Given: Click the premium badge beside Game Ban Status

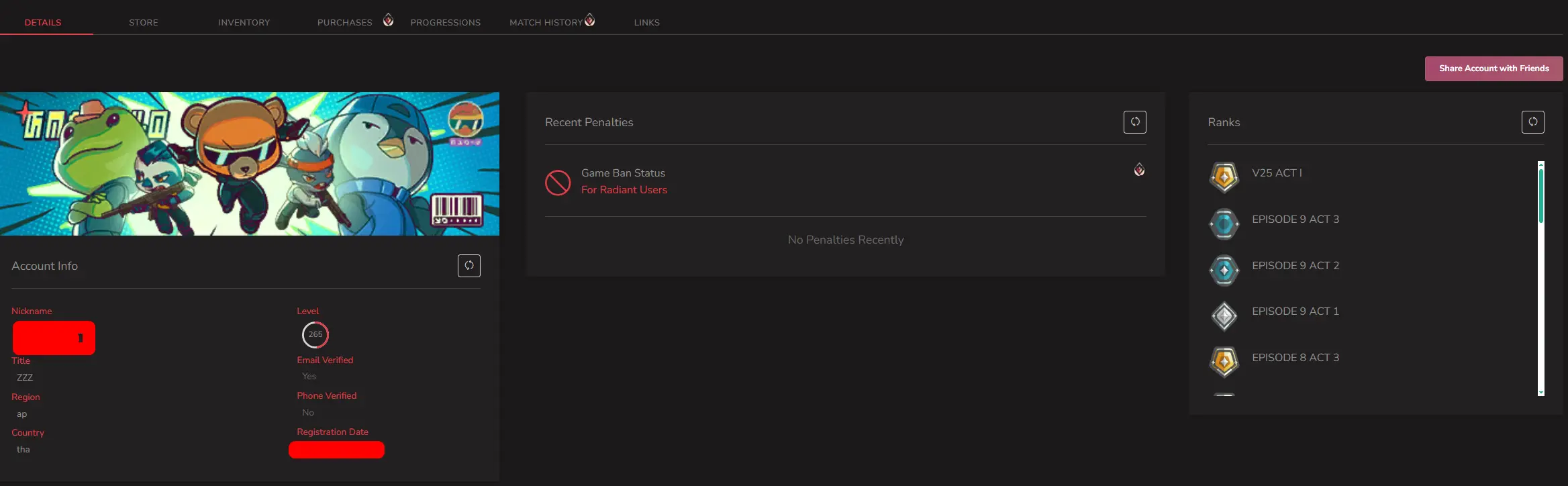Looking at the screenshot, I should click(1139, 170).
